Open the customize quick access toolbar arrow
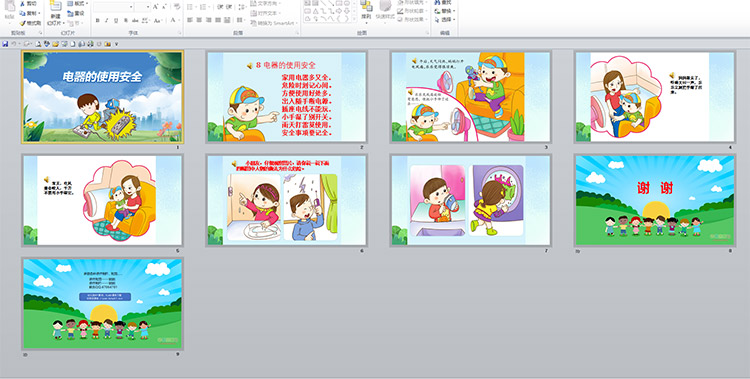 coord(116,44)
